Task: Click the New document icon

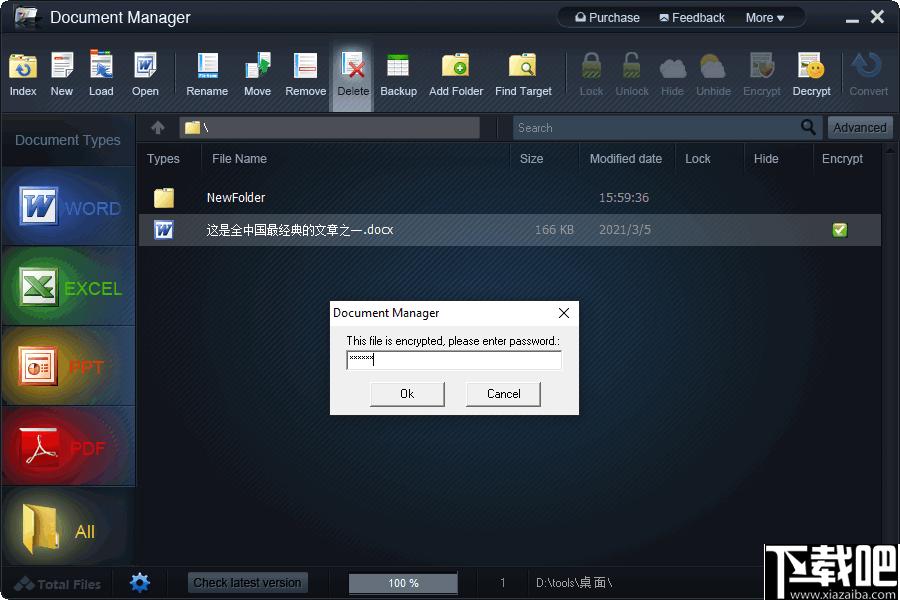Action: click(62, 65)
